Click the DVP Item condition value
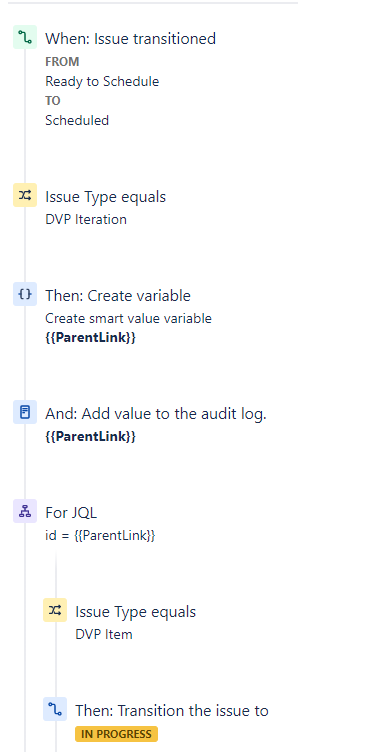The image size is (380, 752). tap(104, 634)
